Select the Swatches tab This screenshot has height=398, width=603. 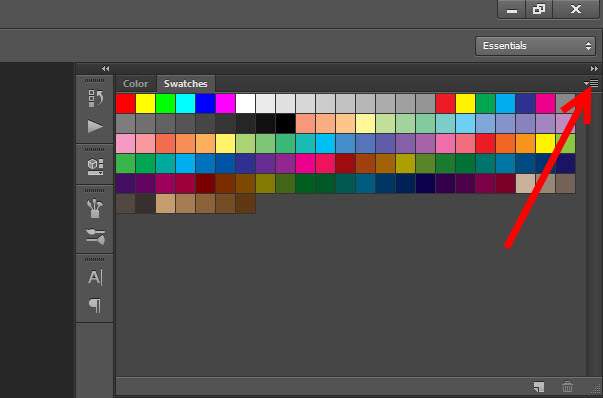click(x=185, y=83)
